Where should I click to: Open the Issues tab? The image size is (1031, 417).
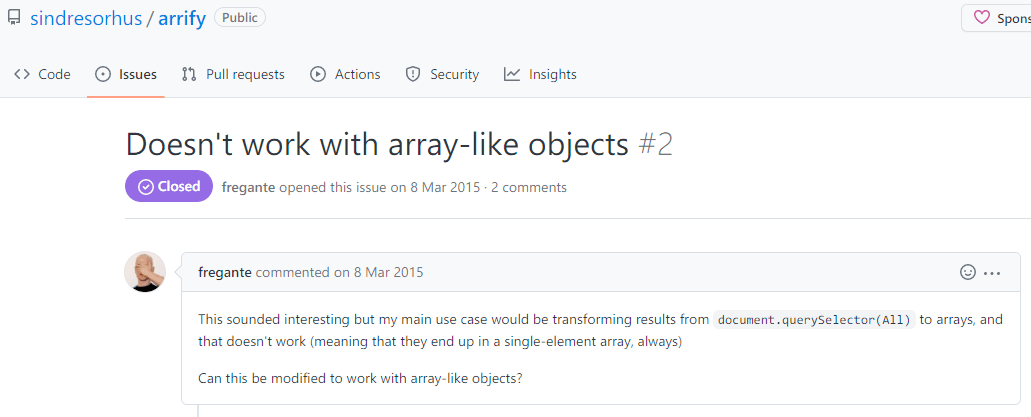tap(126, 74)
